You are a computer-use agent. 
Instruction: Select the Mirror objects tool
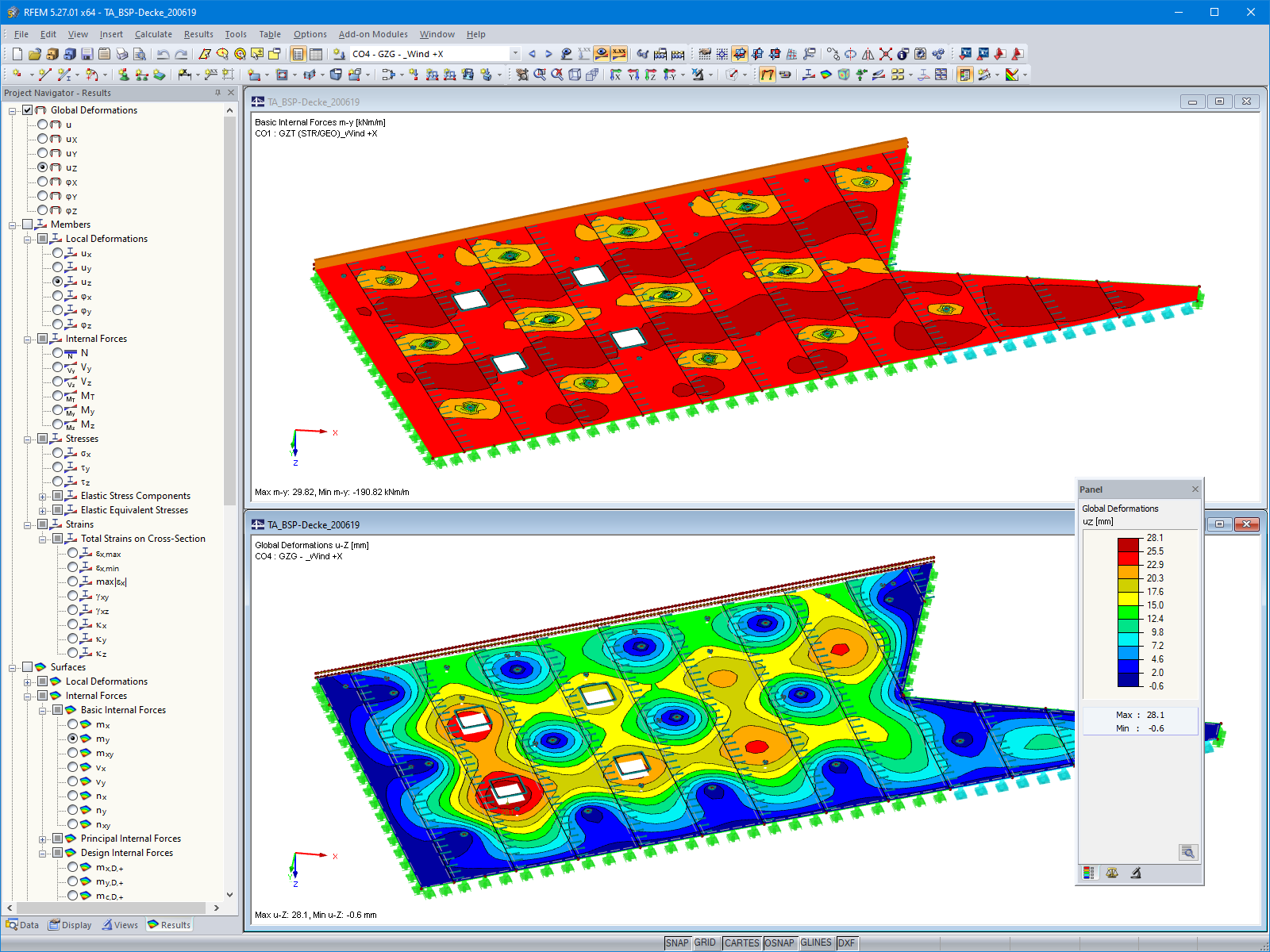pos(867,54)
